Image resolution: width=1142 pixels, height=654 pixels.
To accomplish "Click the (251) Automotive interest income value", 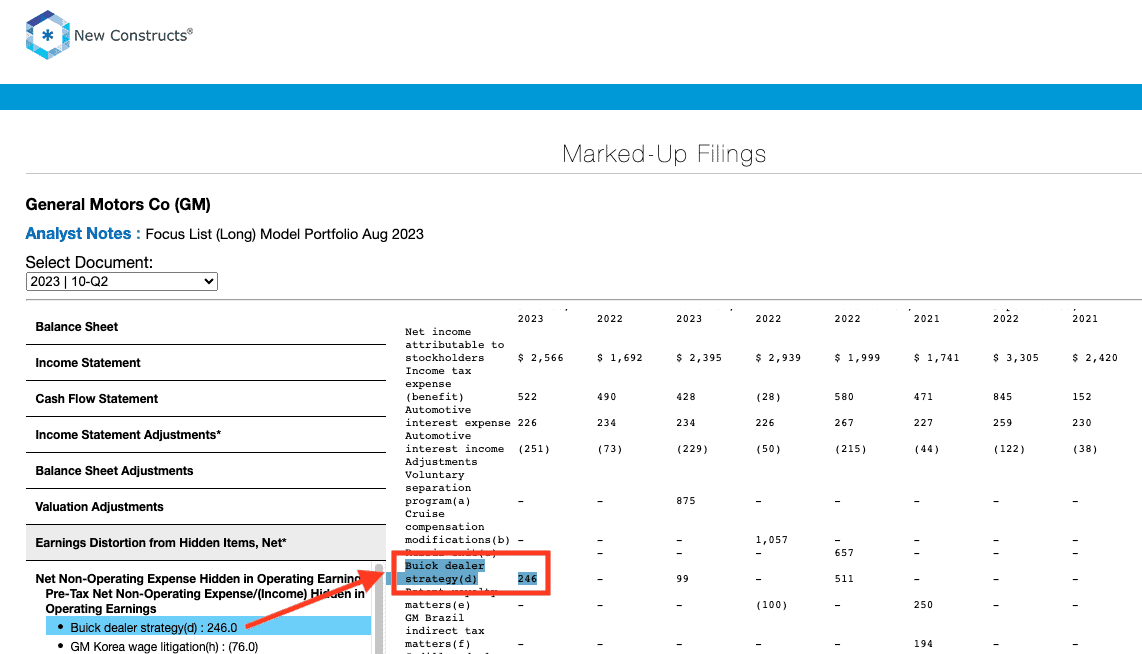I will click(x=534, y=449).
